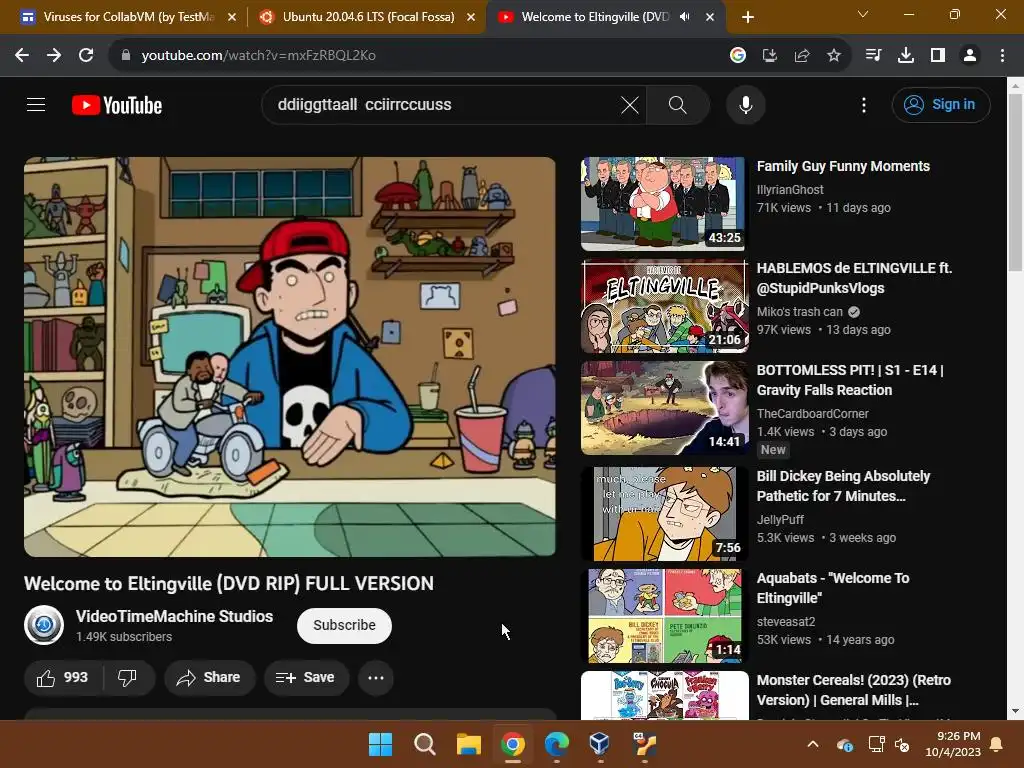
Task: Open Bill Dickey Being Absolutely Pathetic video
Action: [843, 486]
